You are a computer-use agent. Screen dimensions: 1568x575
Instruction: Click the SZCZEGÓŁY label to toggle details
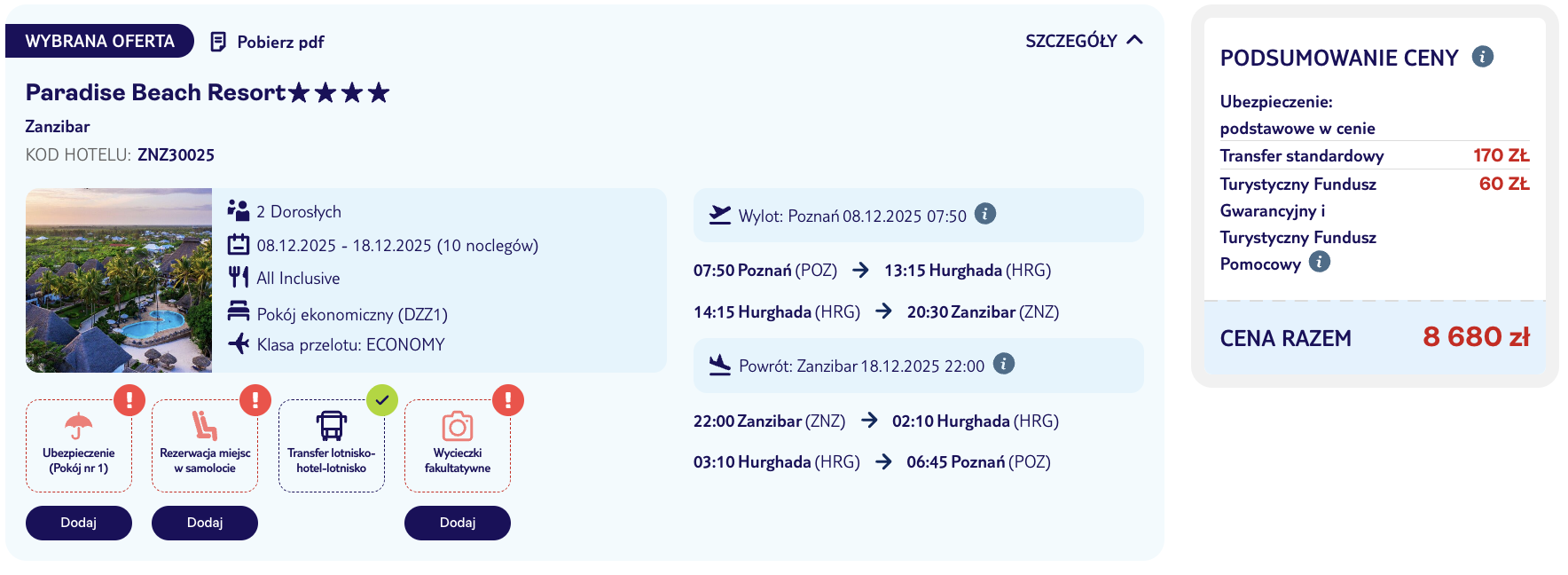pyautogui.click(x=1070, y=41)
